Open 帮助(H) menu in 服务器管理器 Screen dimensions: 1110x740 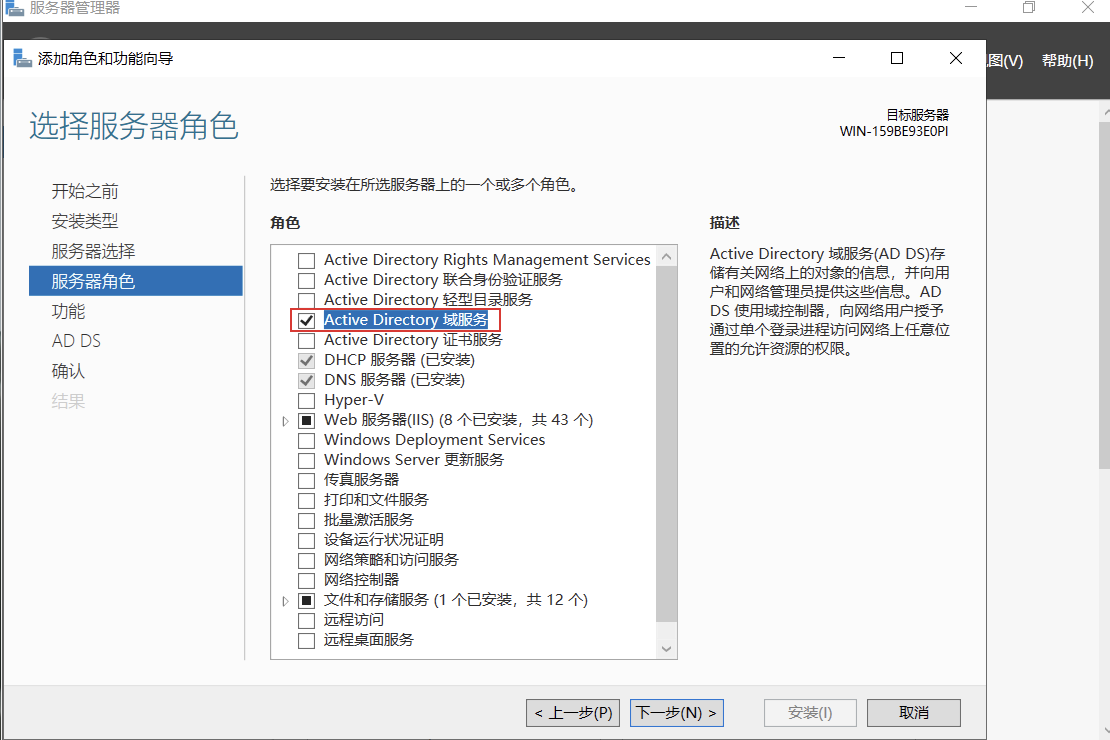1068,61
